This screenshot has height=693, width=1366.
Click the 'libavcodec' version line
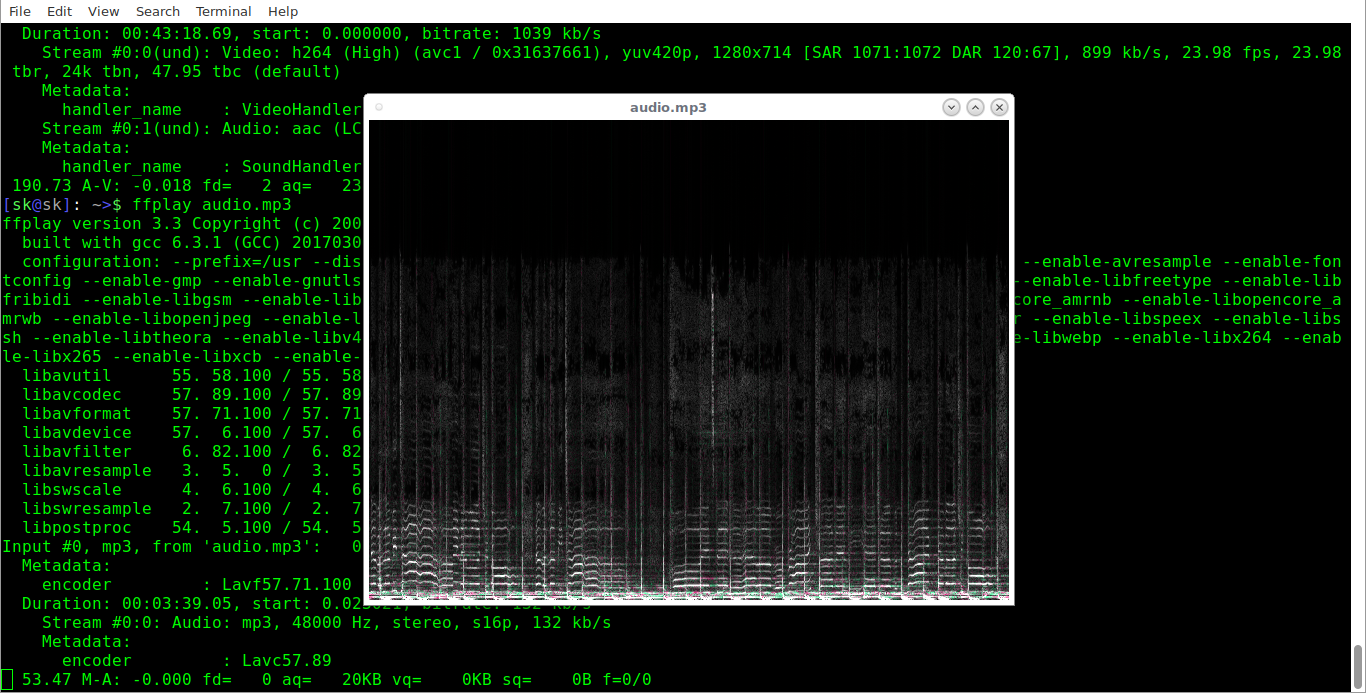click(192, 394)
